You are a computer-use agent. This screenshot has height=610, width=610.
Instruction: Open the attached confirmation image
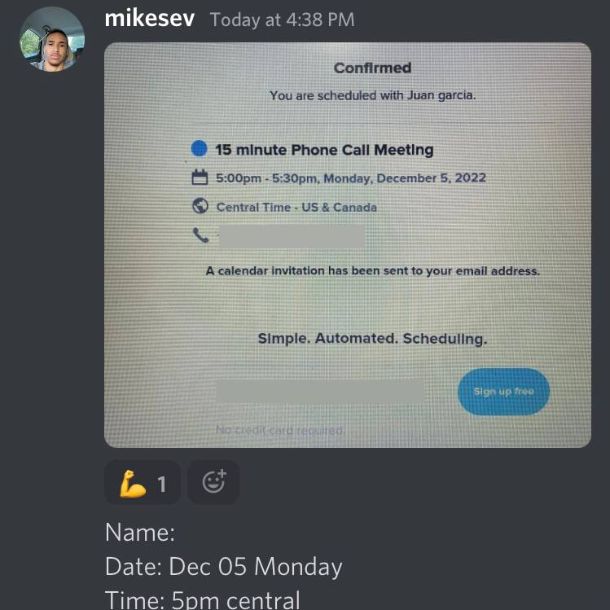347,245
